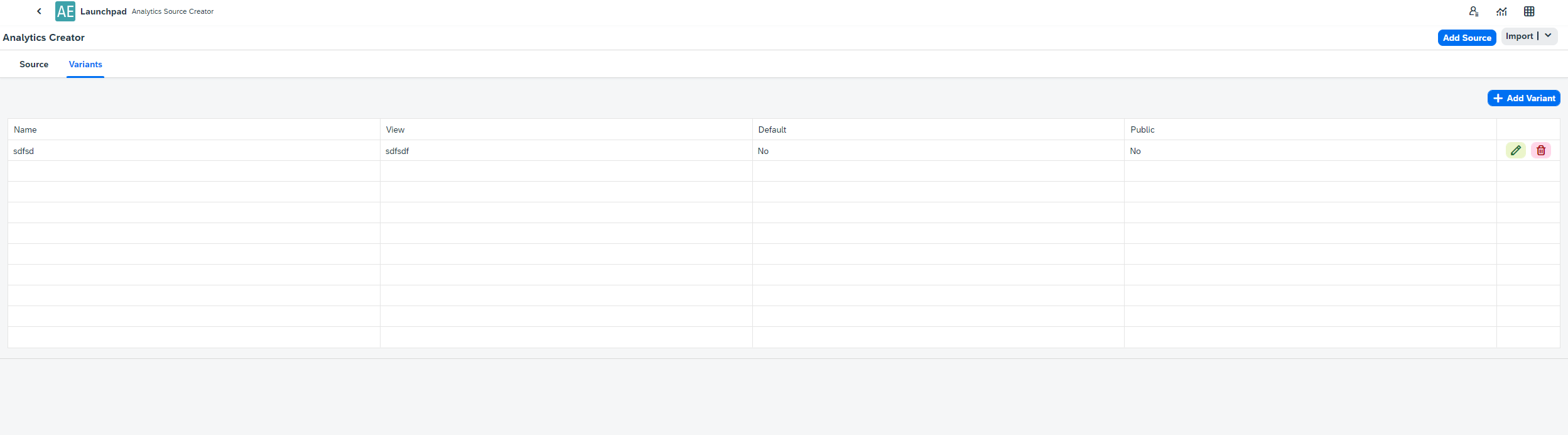Click the back chevron arrow
This screenshot has height=435, width=1568.
tap(39, 11)
